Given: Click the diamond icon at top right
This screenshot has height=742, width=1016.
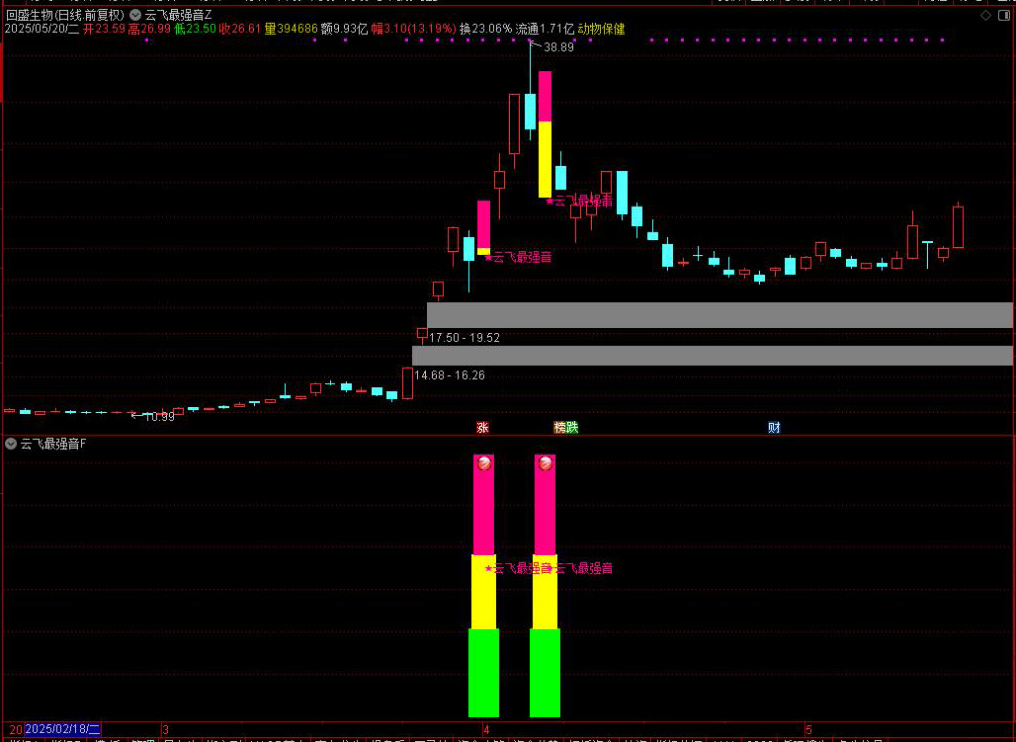Looking at the screenshot, I should click(x=985, y=16).
